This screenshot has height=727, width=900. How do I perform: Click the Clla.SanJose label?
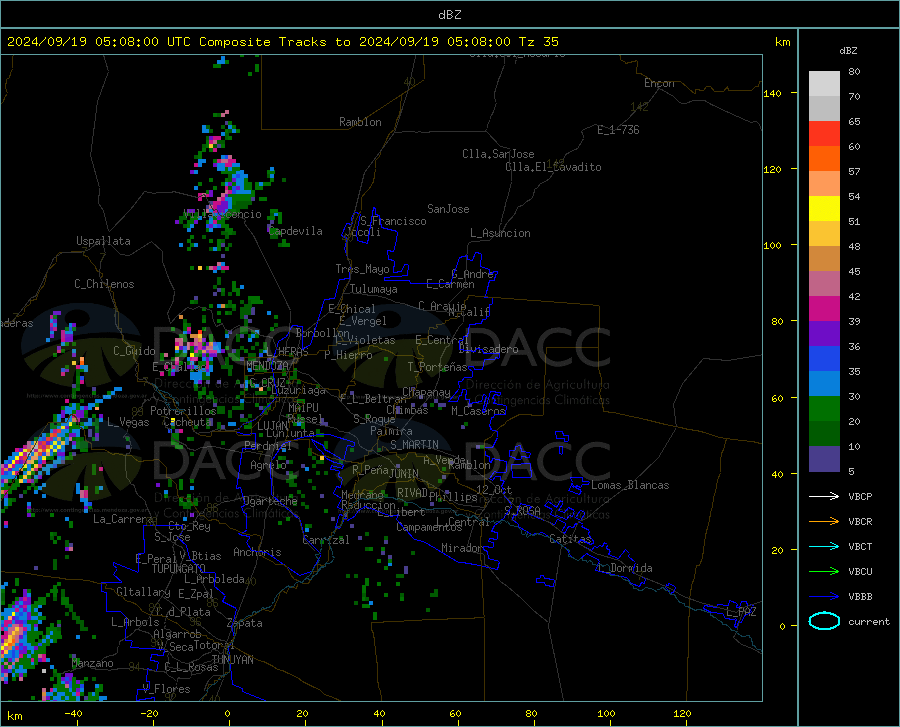pyautogui.click(x=498, y=154)
